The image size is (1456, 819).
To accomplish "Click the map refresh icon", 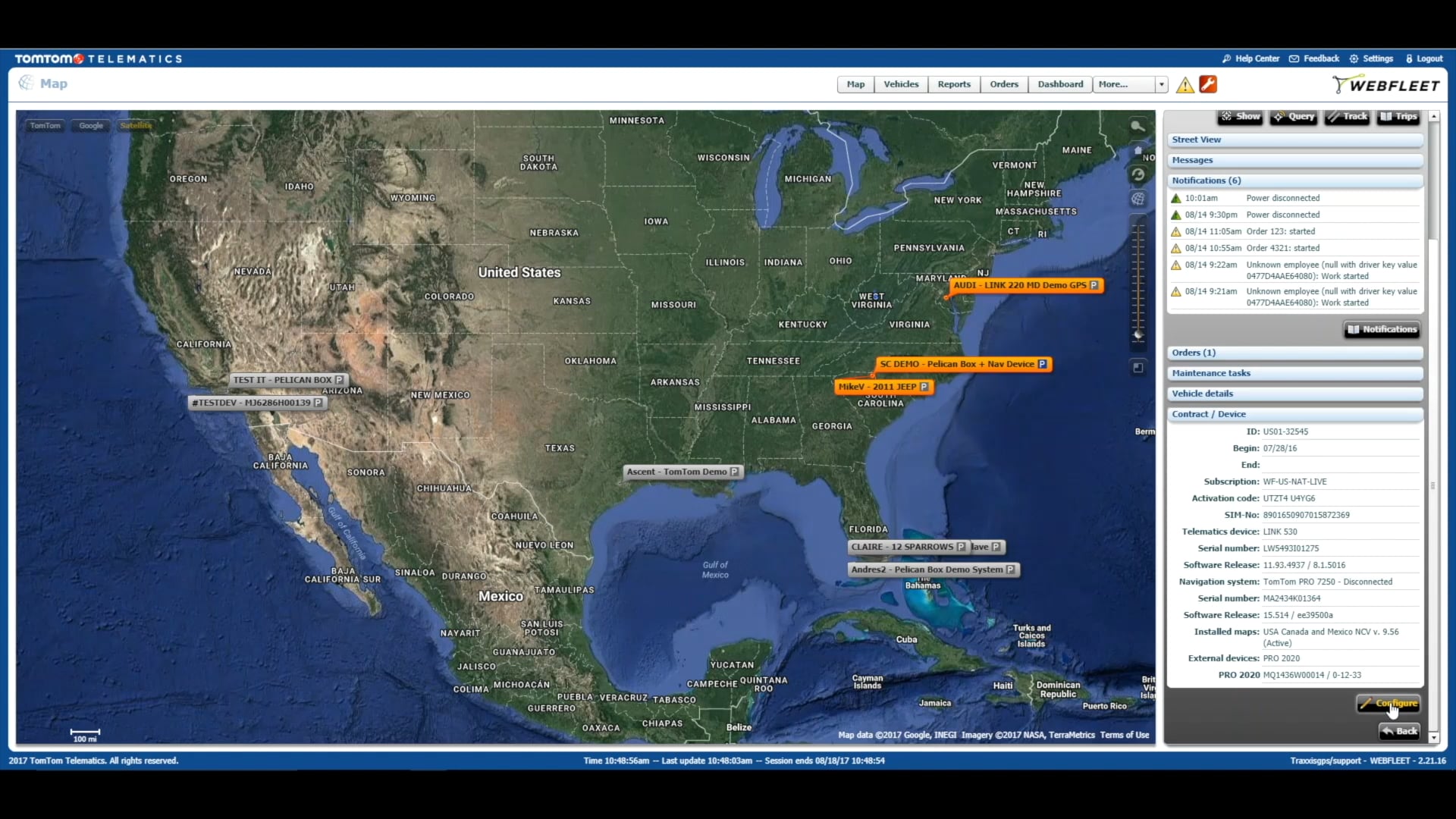I will click(x=1137, y=174).
